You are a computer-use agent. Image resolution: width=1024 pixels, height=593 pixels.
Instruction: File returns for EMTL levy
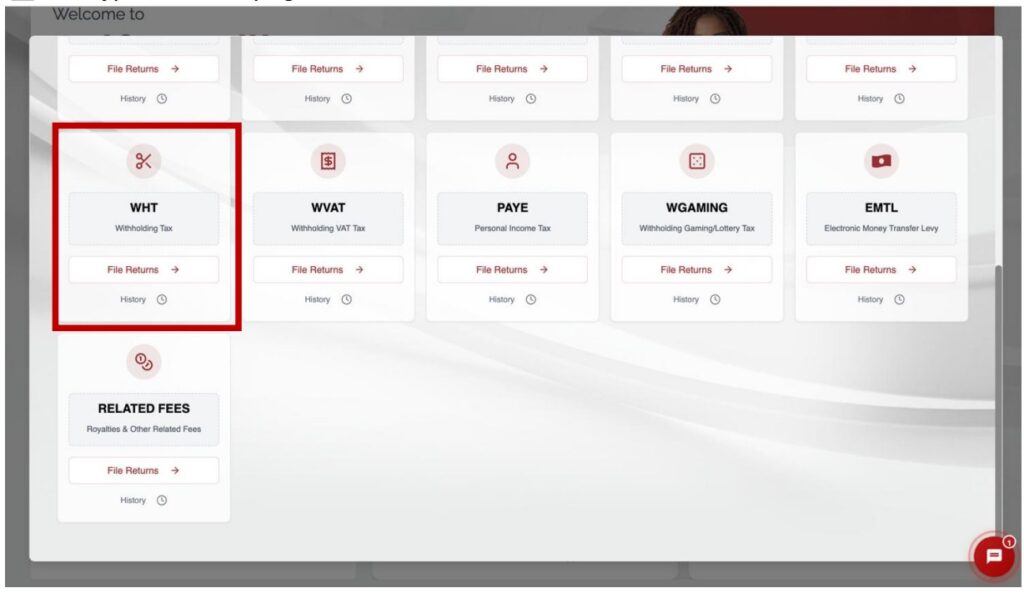881,270
